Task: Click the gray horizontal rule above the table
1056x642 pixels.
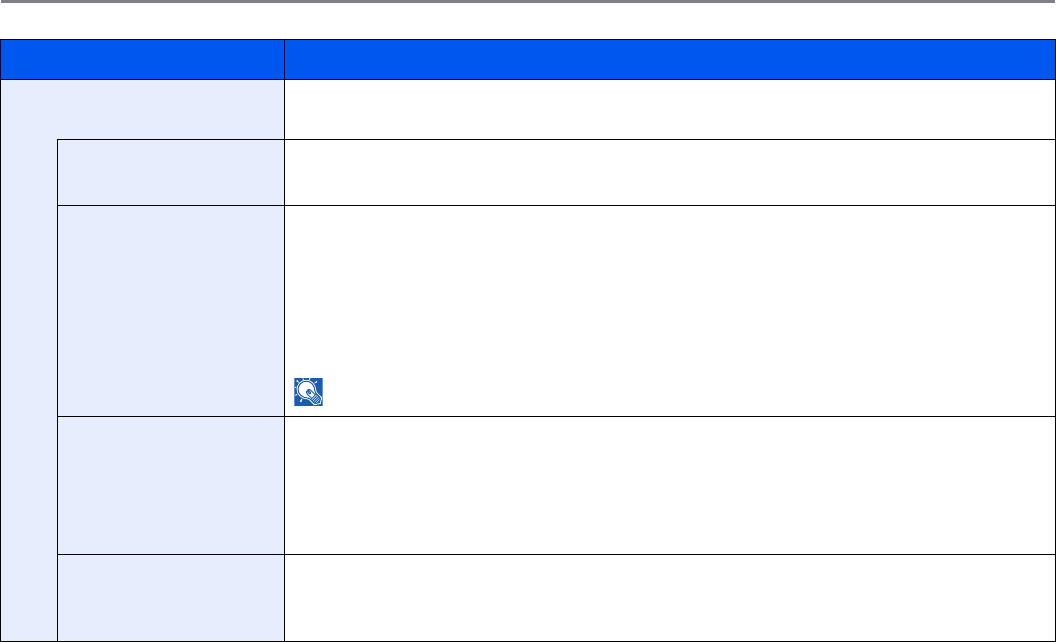Action: pos(528,2)
